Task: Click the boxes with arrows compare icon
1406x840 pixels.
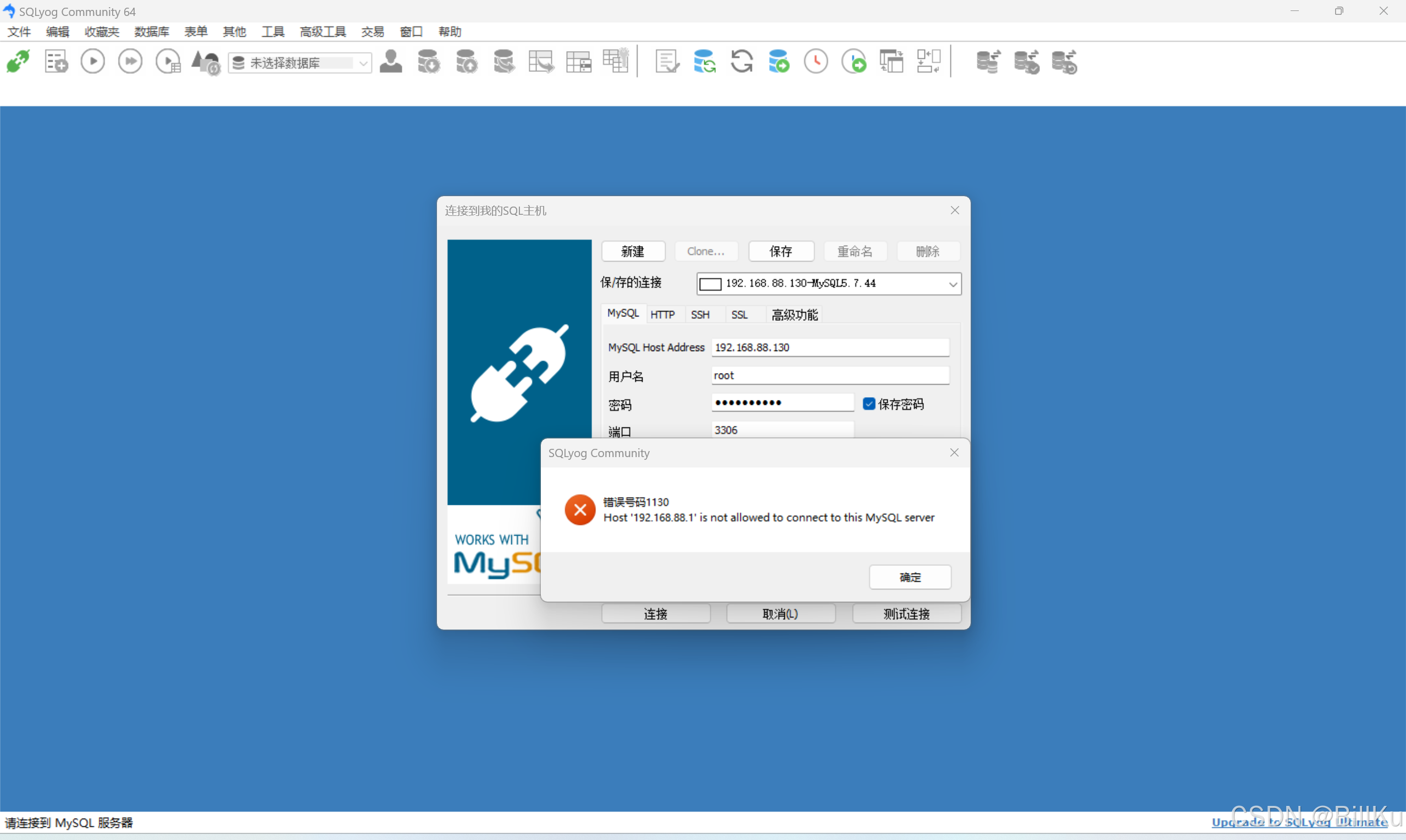Action: (x=929, y=62)
